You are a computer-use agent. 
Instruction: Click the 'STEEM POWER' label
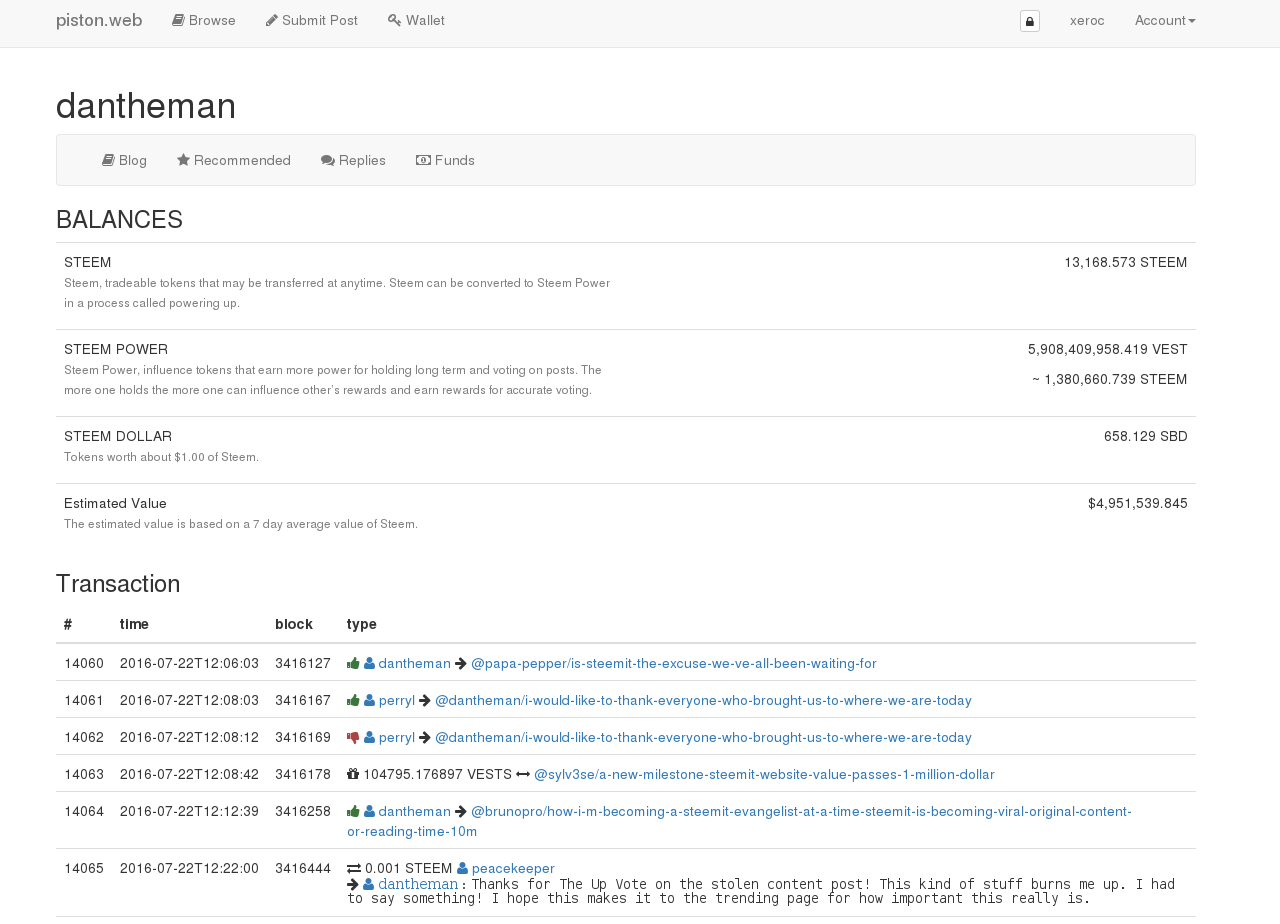[116, 350]
